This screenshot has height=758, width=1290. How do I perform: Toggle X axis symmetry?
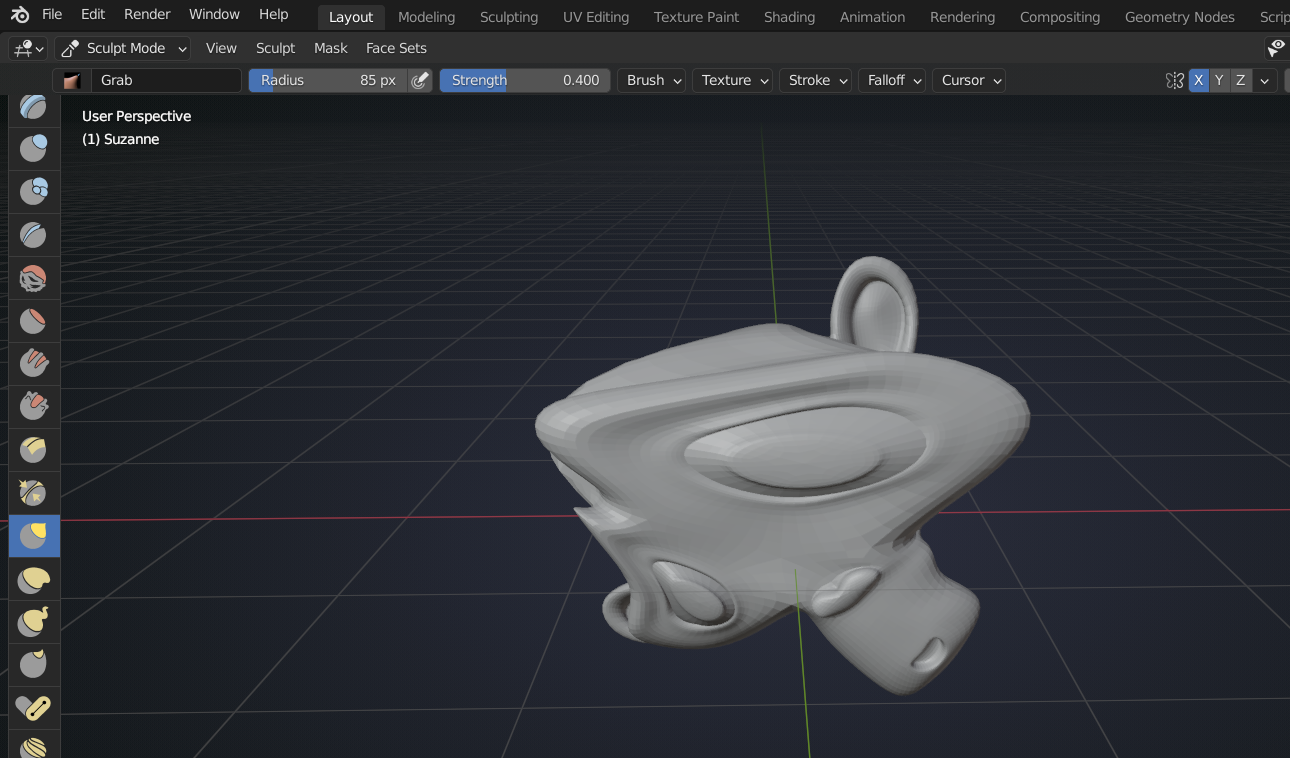pyautogui.click(x=1198, y=80)
